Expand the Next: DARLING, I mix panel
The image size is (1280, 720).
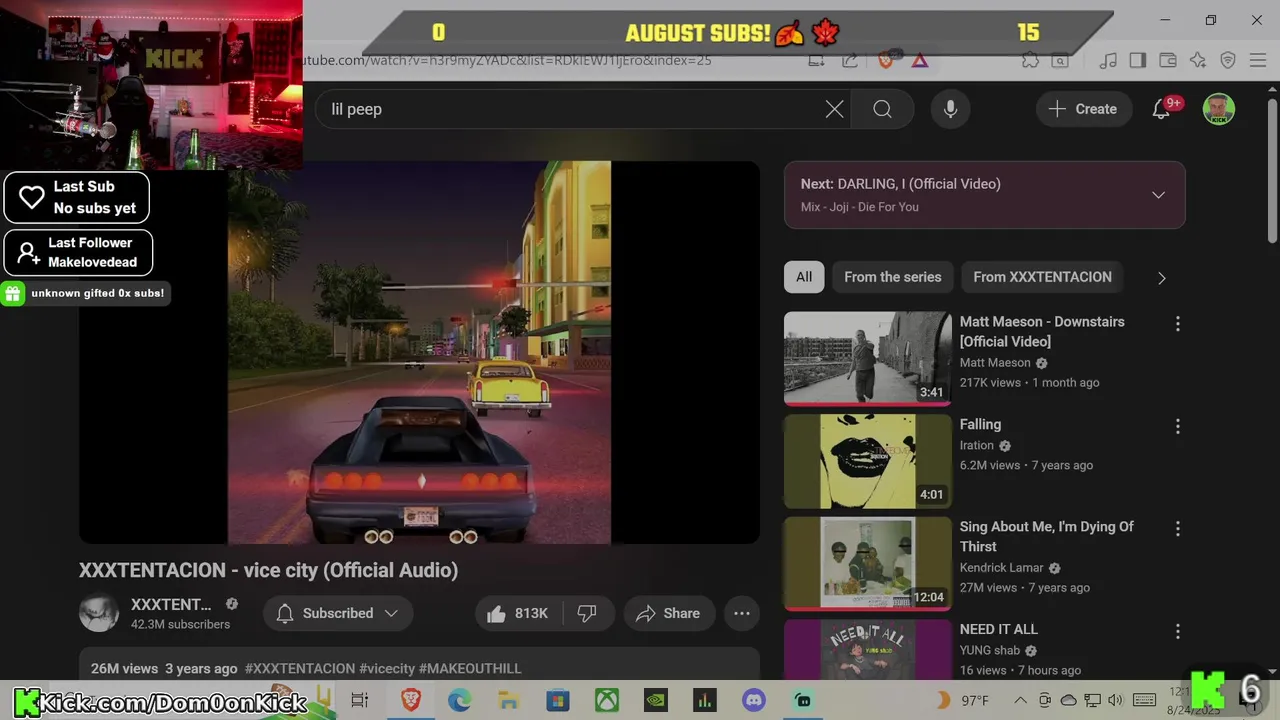(1158, 195)
